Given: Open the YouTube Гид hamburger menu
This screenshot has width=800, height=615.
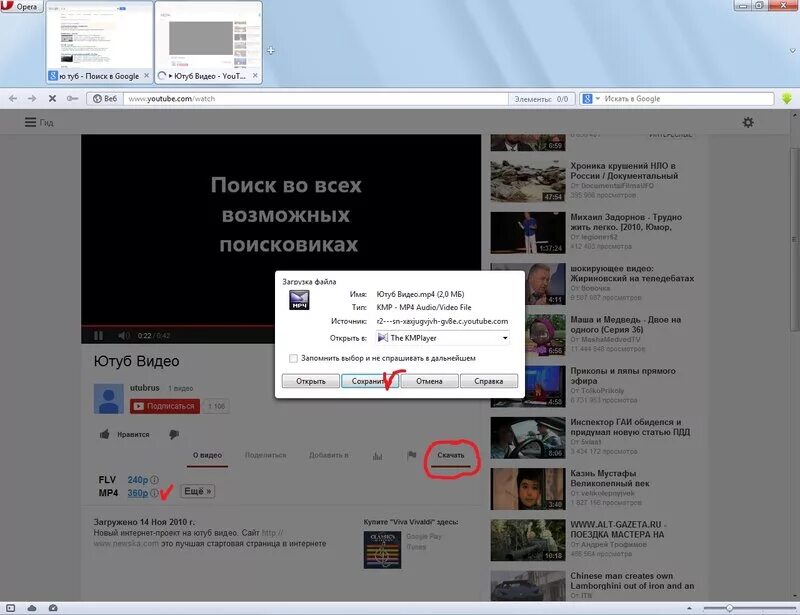Looking at the screenshot, I should click(x=39, y=122).
